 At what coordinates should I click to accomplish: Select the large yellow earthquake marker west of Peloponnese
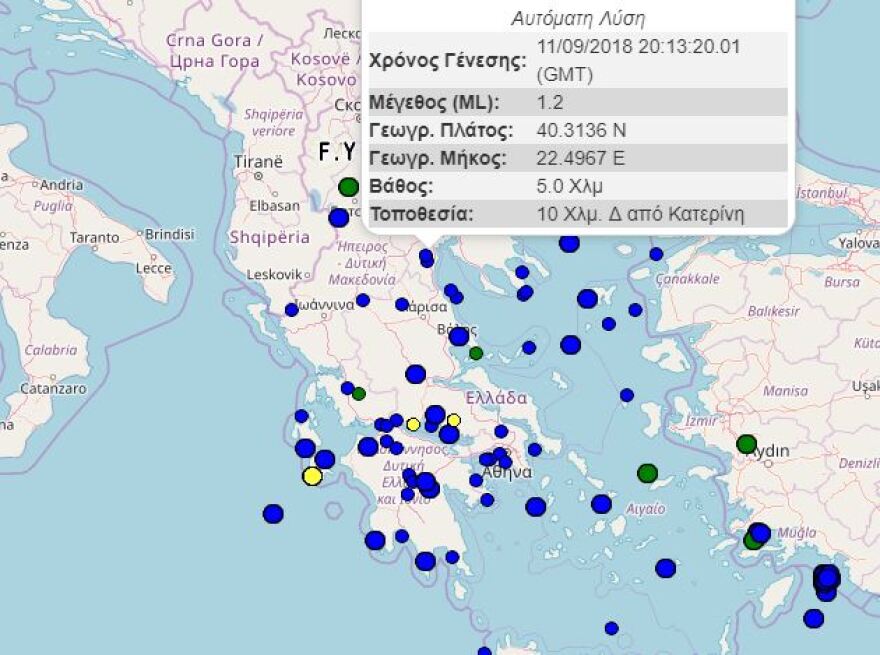(312, 475)
